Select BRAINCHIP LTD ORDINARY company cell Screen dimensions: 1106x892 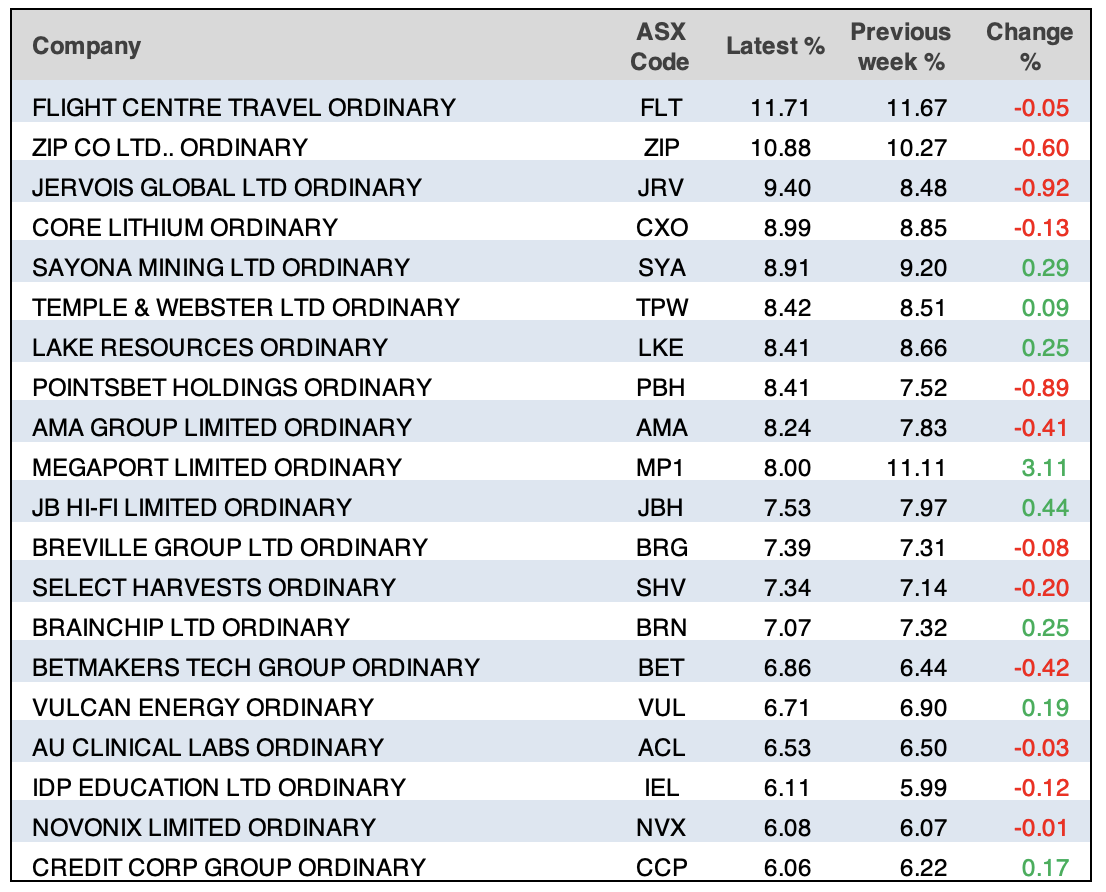191,627
